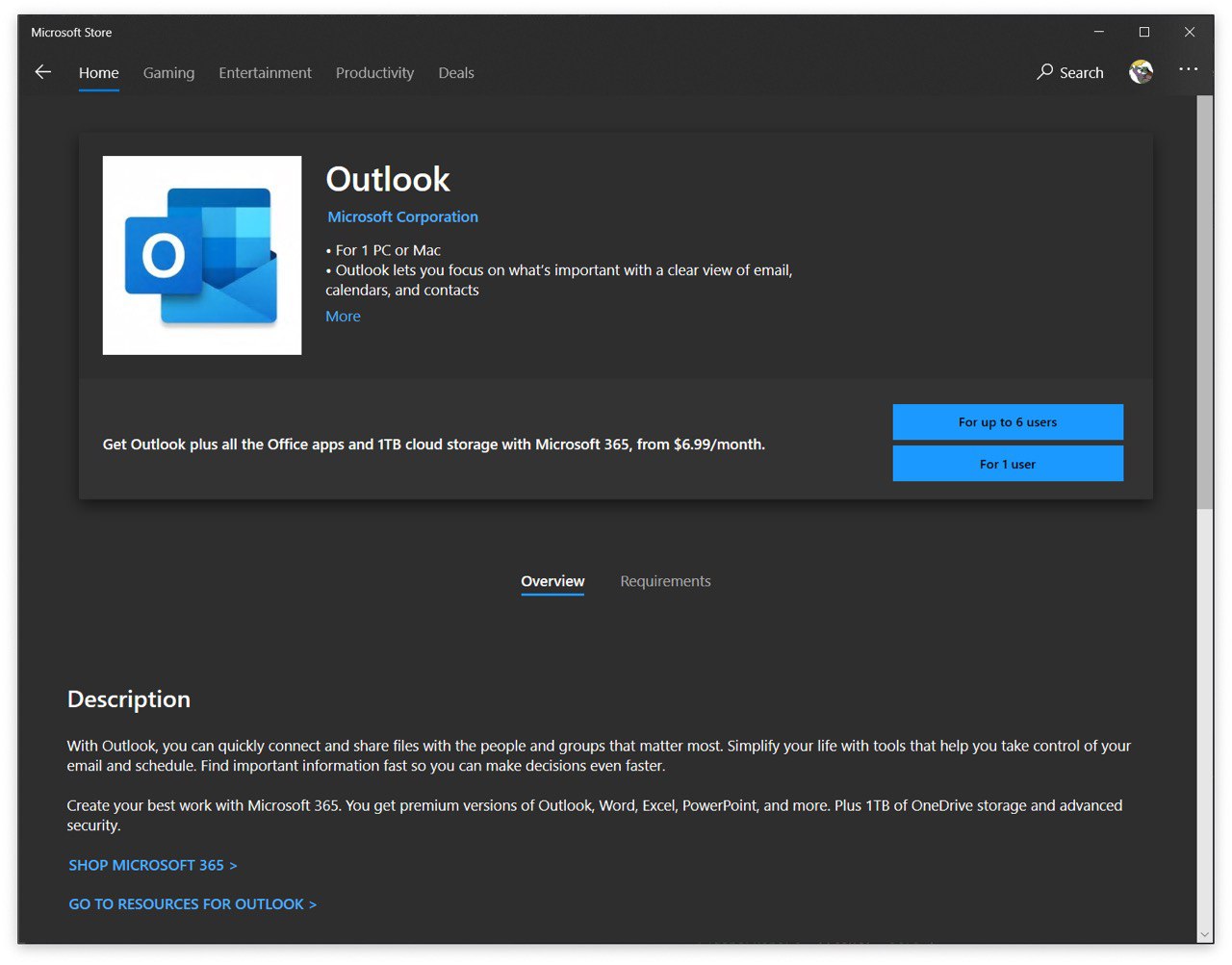The width and height of the screenshot is (1232, 965).
Task: Open the Entertainment tab
Action: coord(265,73)
